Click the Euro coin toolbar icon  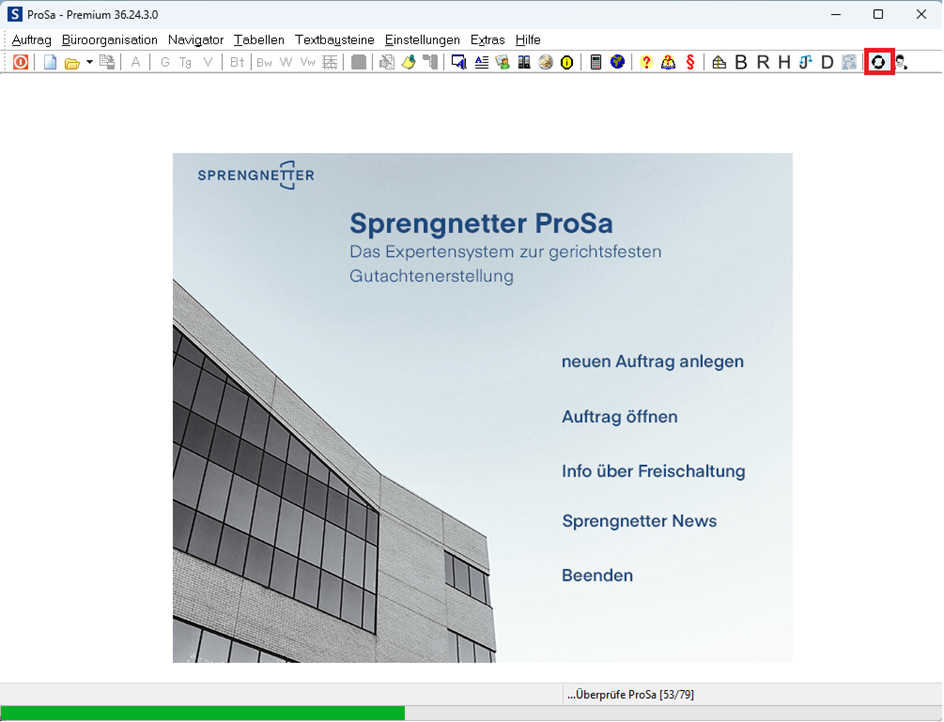point(545,62)
